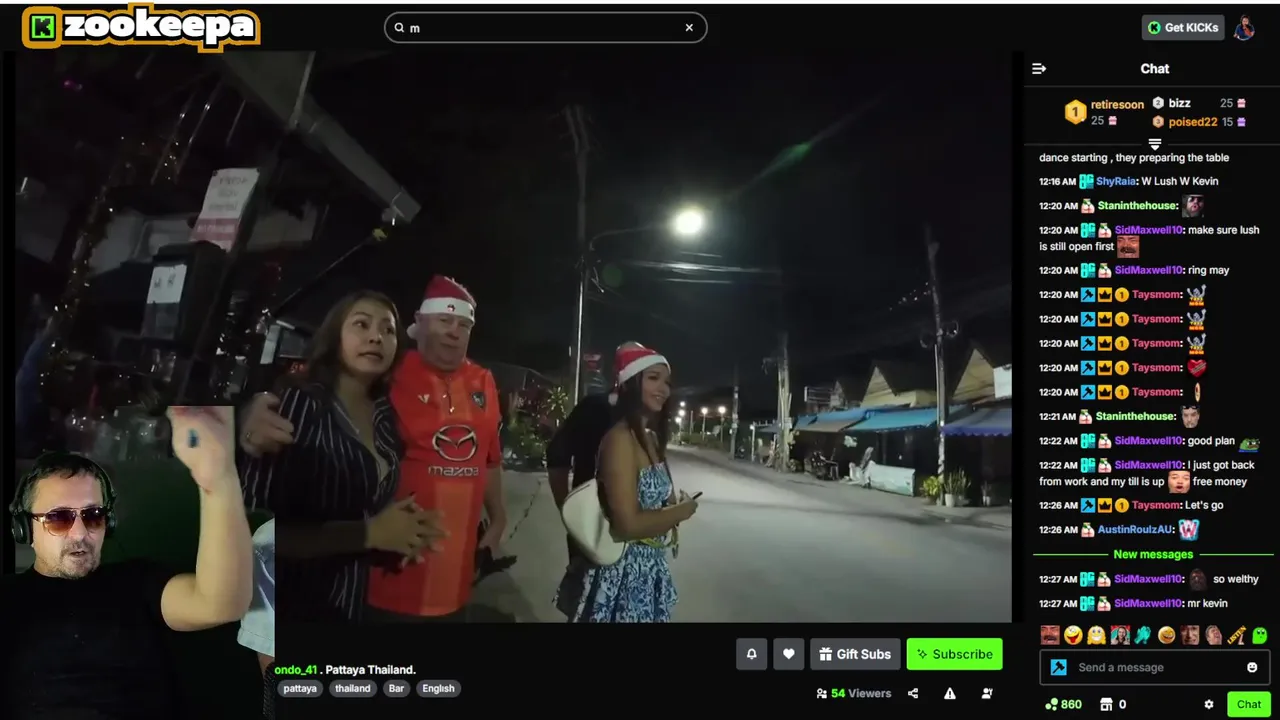The height and width of the screenshot is (720, 1280).
Task: Open the emoji picker in message box
Action: [x=1252, y=667]
